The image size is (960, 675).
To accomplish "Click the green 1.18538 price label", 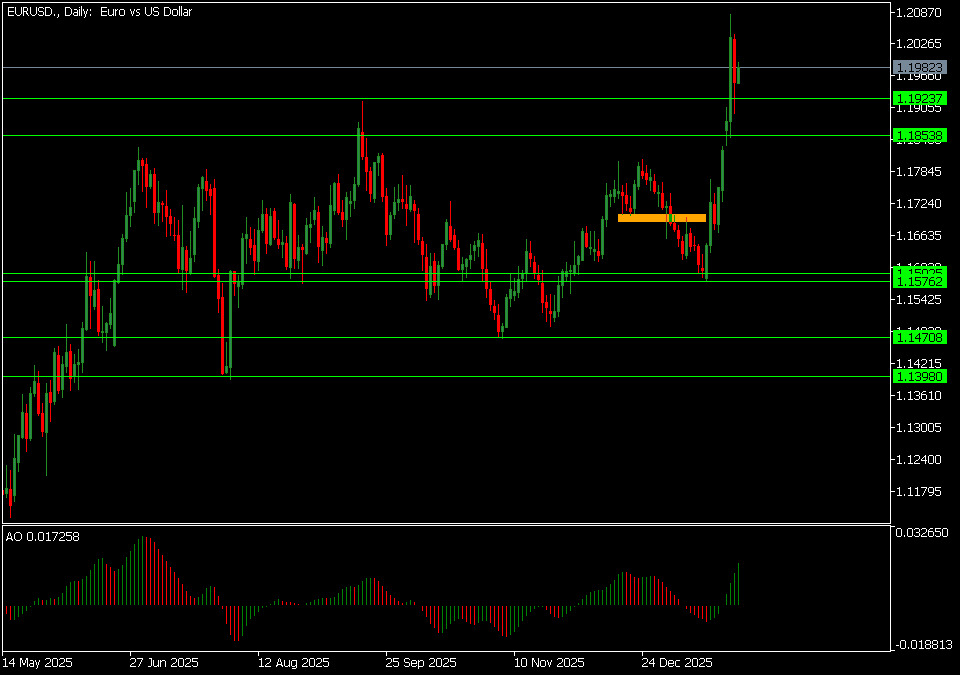I will coord(919,135).
